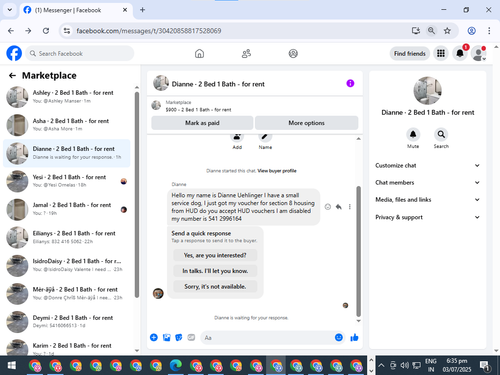Open conversation information purple icon
500x375 pixels.
(x=350, y=83)
